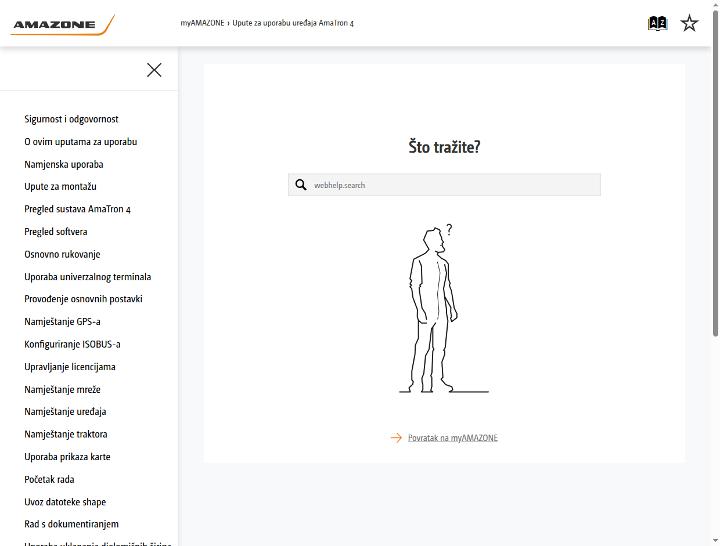Click the orange arrow beside Povratak
Viewport: 720px width, 546px height.
(x=396, y=438)
